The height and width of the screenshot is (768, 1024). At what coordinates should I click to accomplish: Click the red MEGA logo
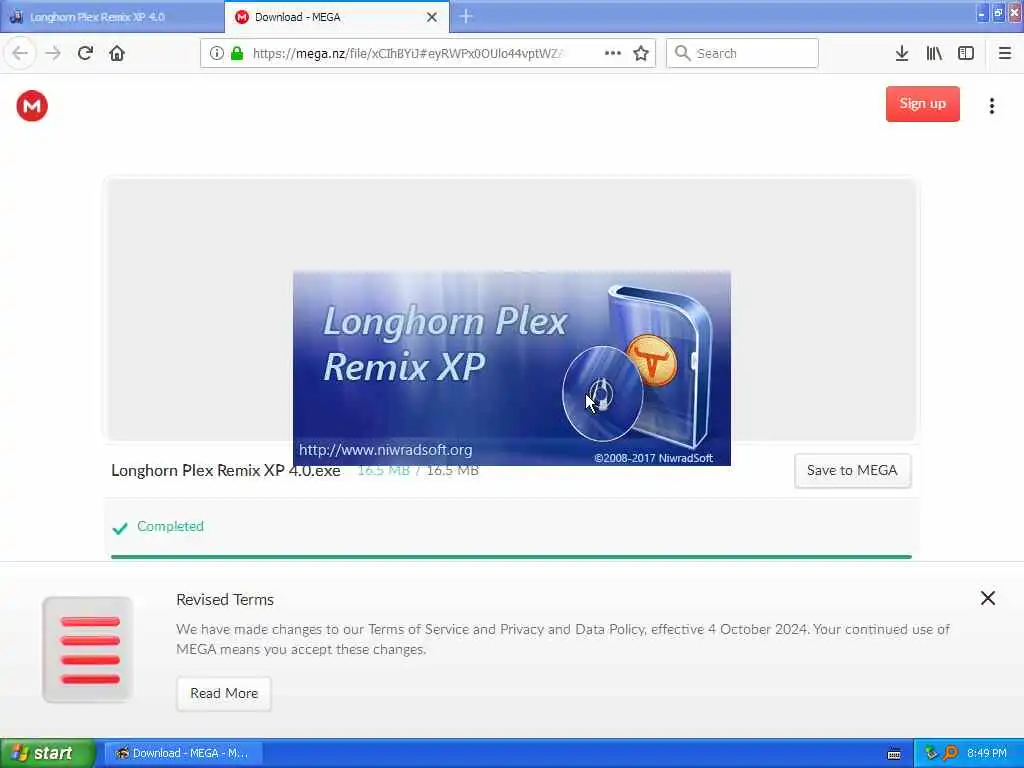point(32,106)
